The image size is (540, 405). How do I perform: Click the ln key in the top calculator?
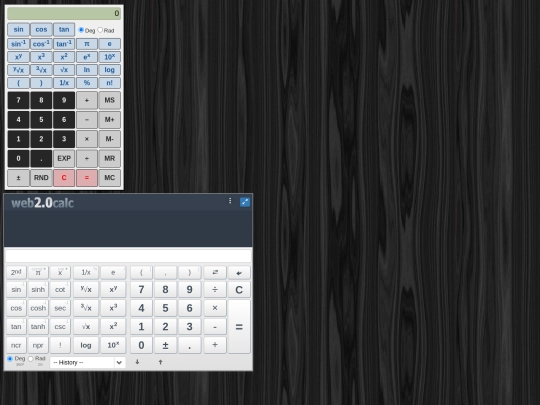pos(87,70)
